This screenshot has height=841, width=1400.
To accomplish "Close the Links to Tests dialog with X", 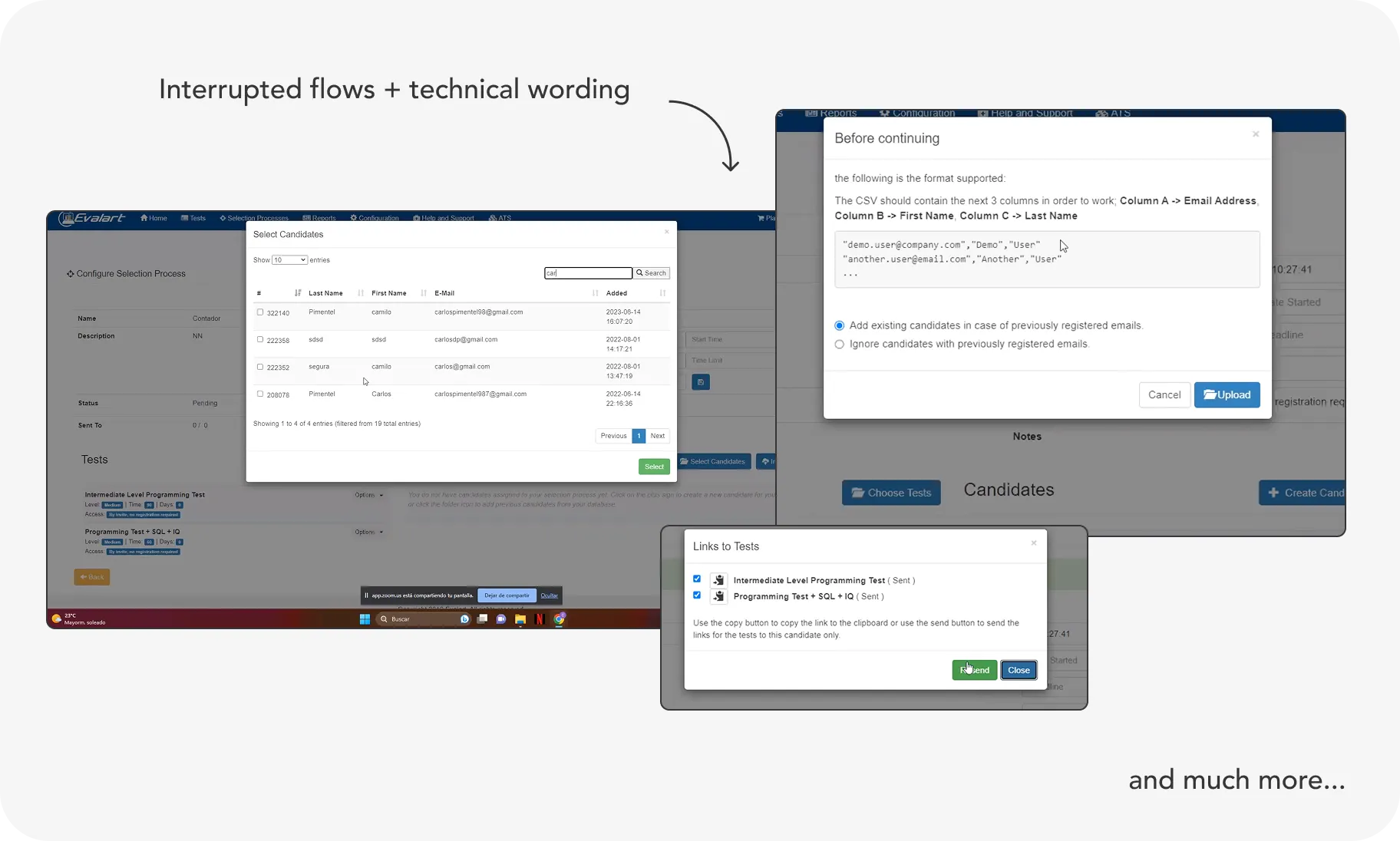I will click(1034, 543).
